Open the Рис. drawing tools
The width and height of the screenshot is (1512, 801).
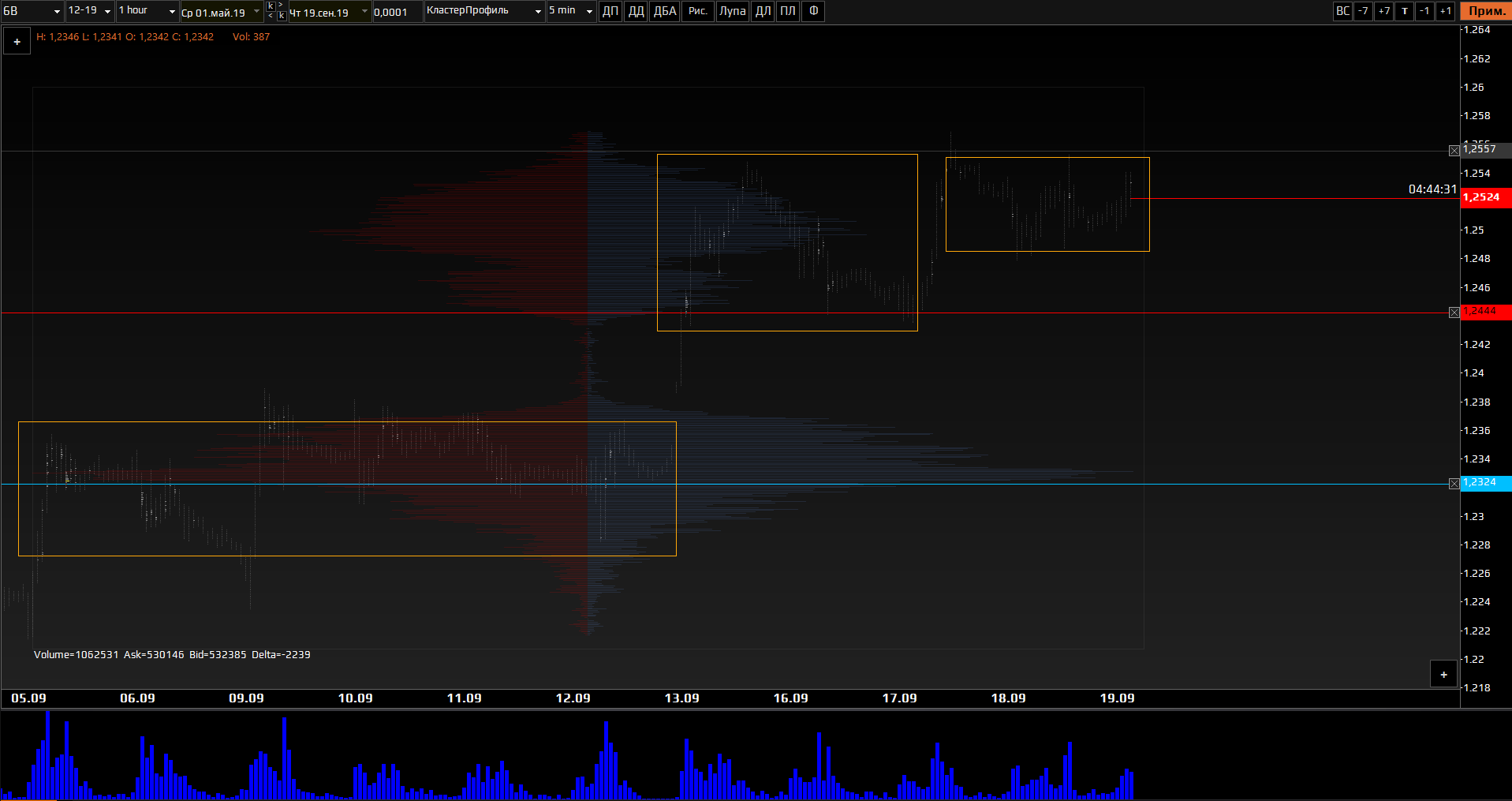pyautogui.click(x=698, y=11)
